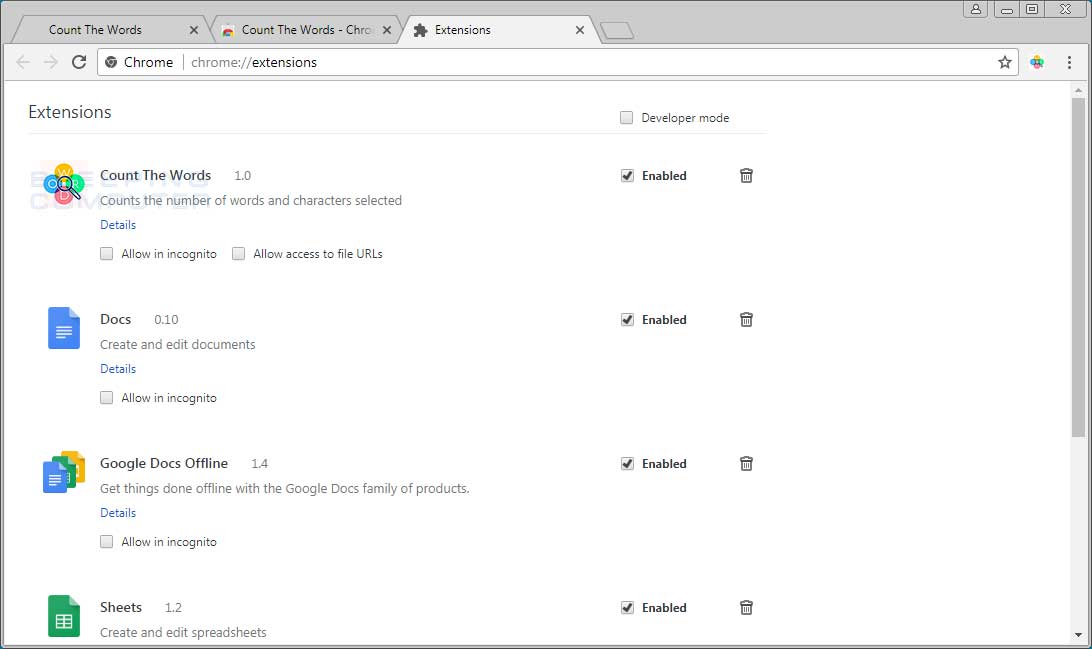Uncheck Enabled for Count The Words
Image resolution: width=1092 pixels, height=649 pixels.
point(627,175)
